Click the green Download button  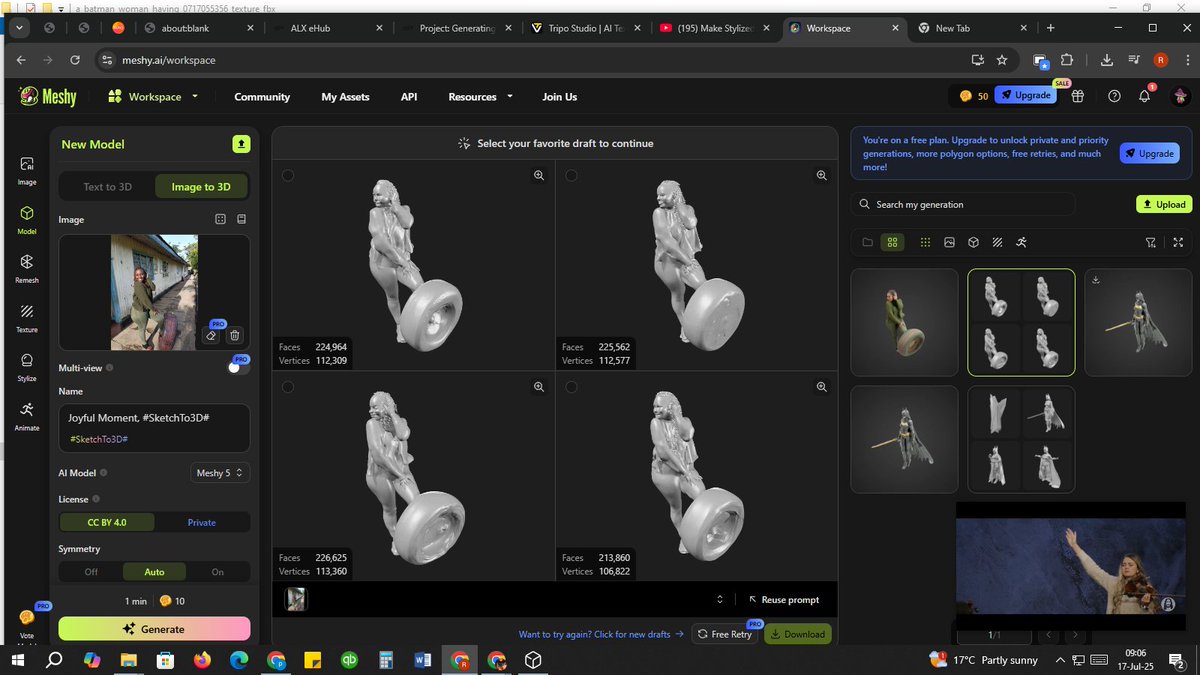click(798, 634)
